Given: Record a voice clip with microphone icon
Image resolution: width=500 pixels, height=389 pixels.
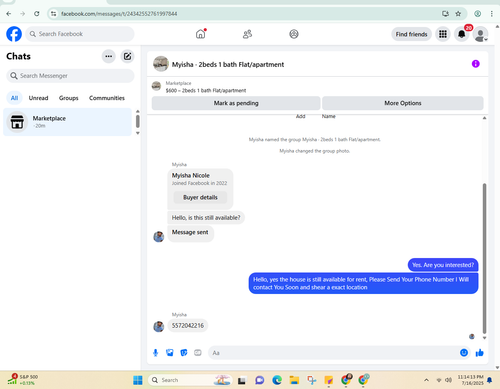Looking at the screenshot, I should tap(155, 353).
